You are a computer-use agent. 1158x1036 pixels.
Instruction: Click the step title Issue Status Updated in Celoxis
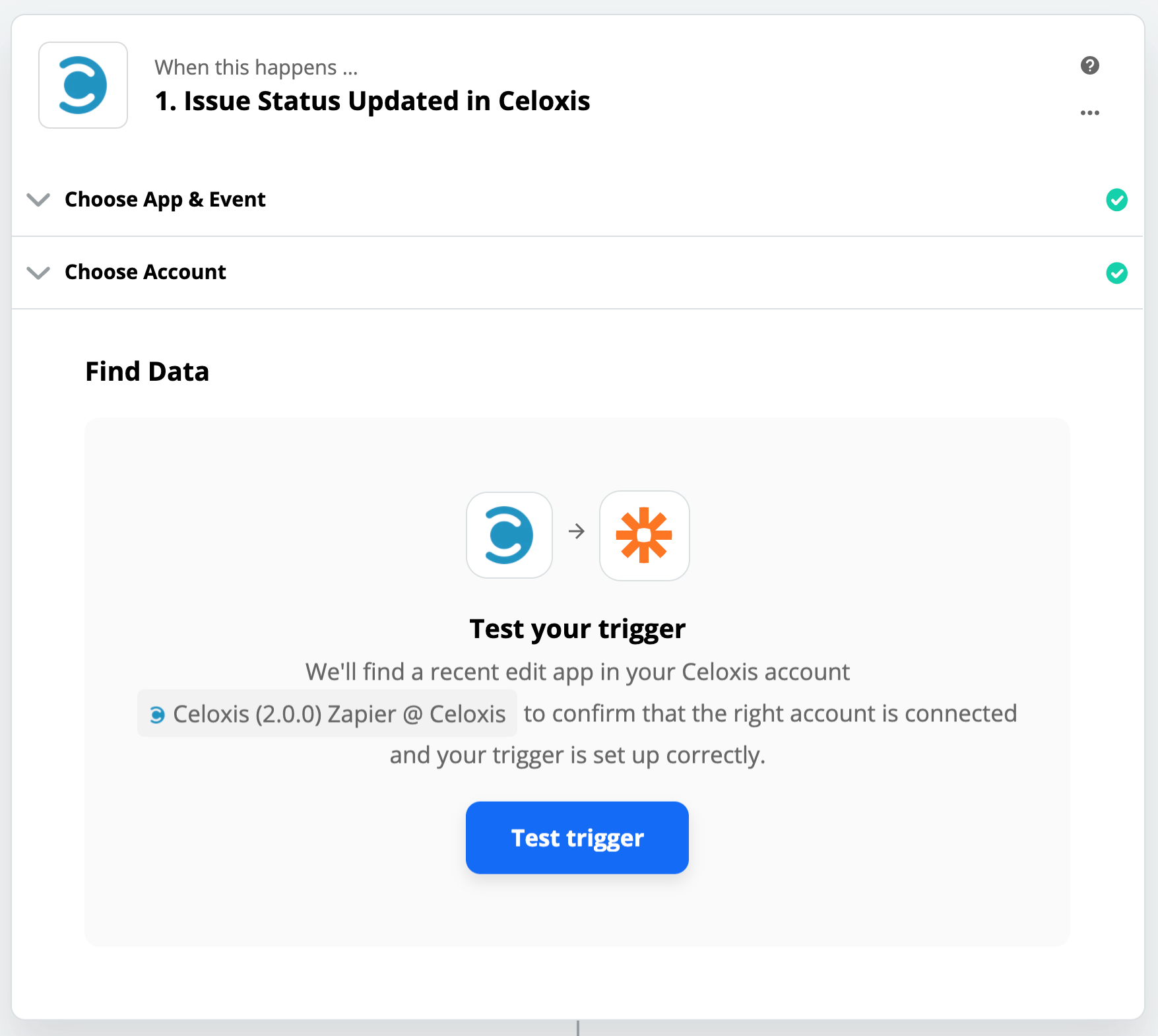click(x=372, y=101)
